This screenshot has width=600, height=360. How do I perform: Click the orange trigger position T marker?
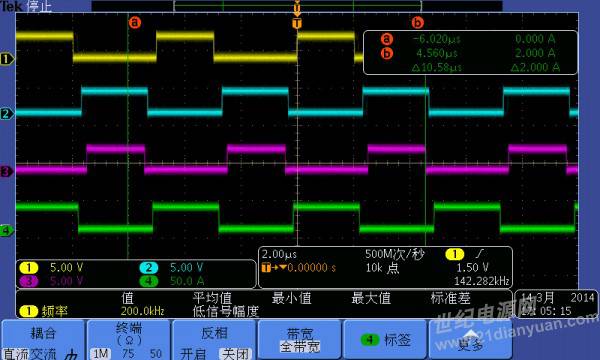[297, 24]
